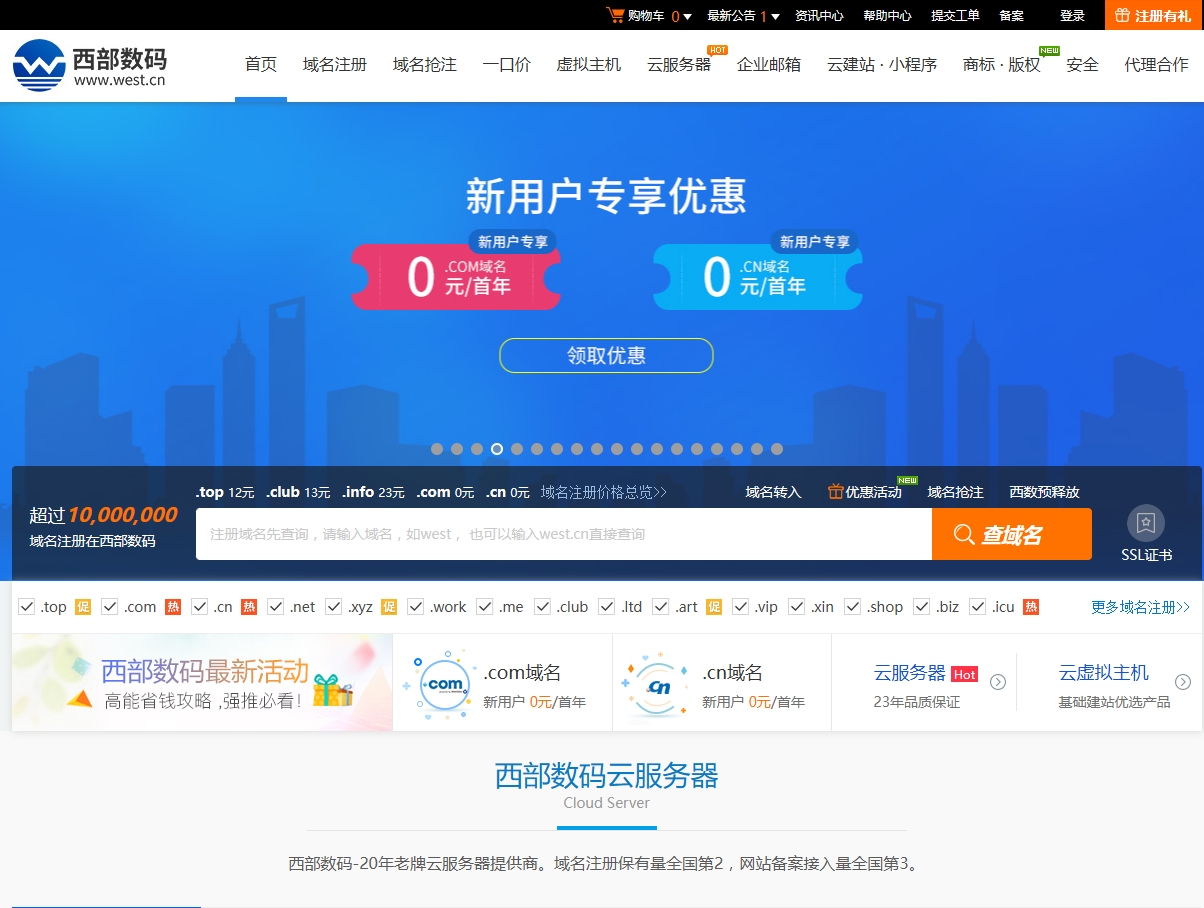Open the 企业邮箱 menu

pos(769,64)
